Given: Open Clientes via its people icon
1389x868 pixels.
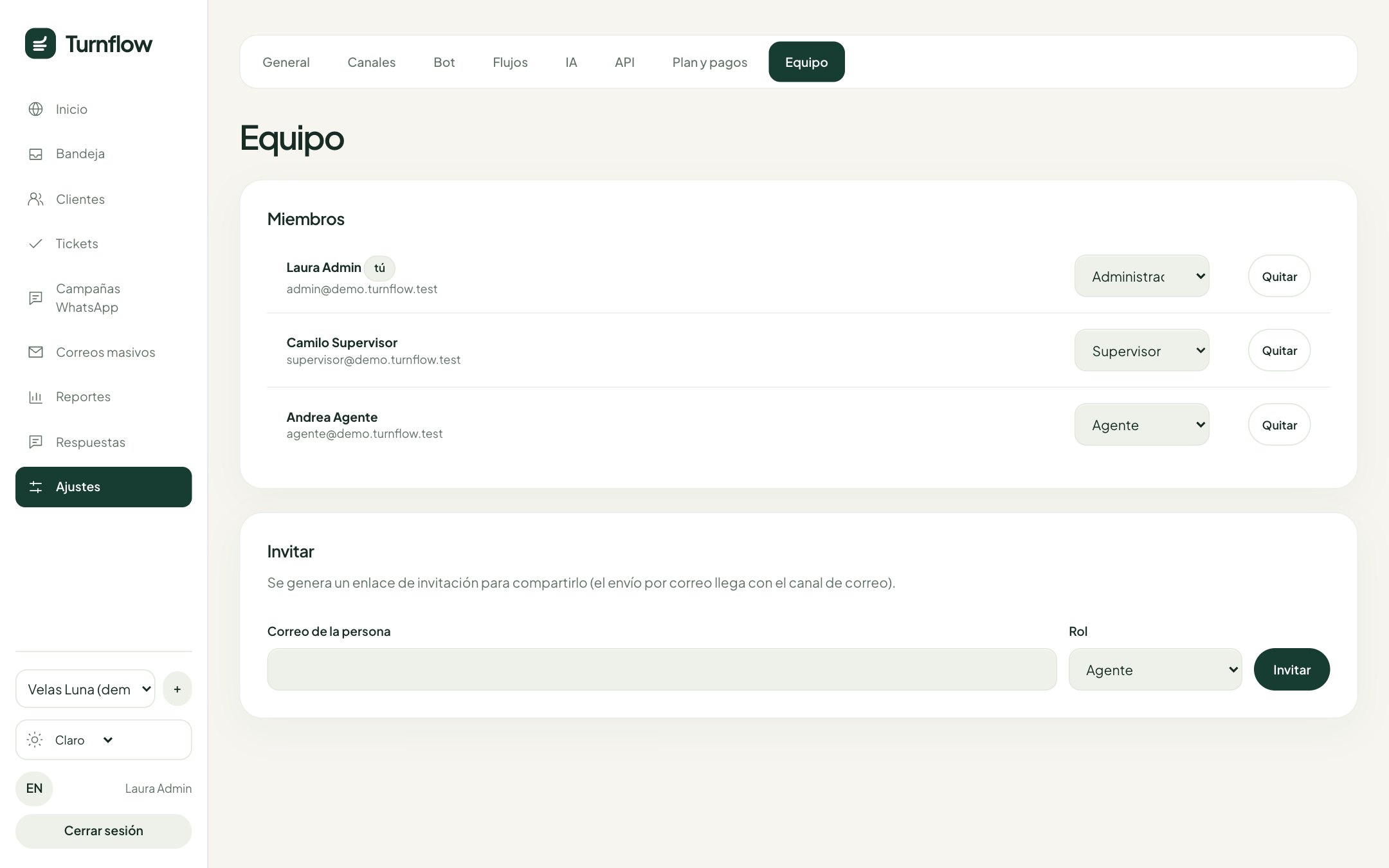Looking at the screenshot, I should click(x=36, y=199).
